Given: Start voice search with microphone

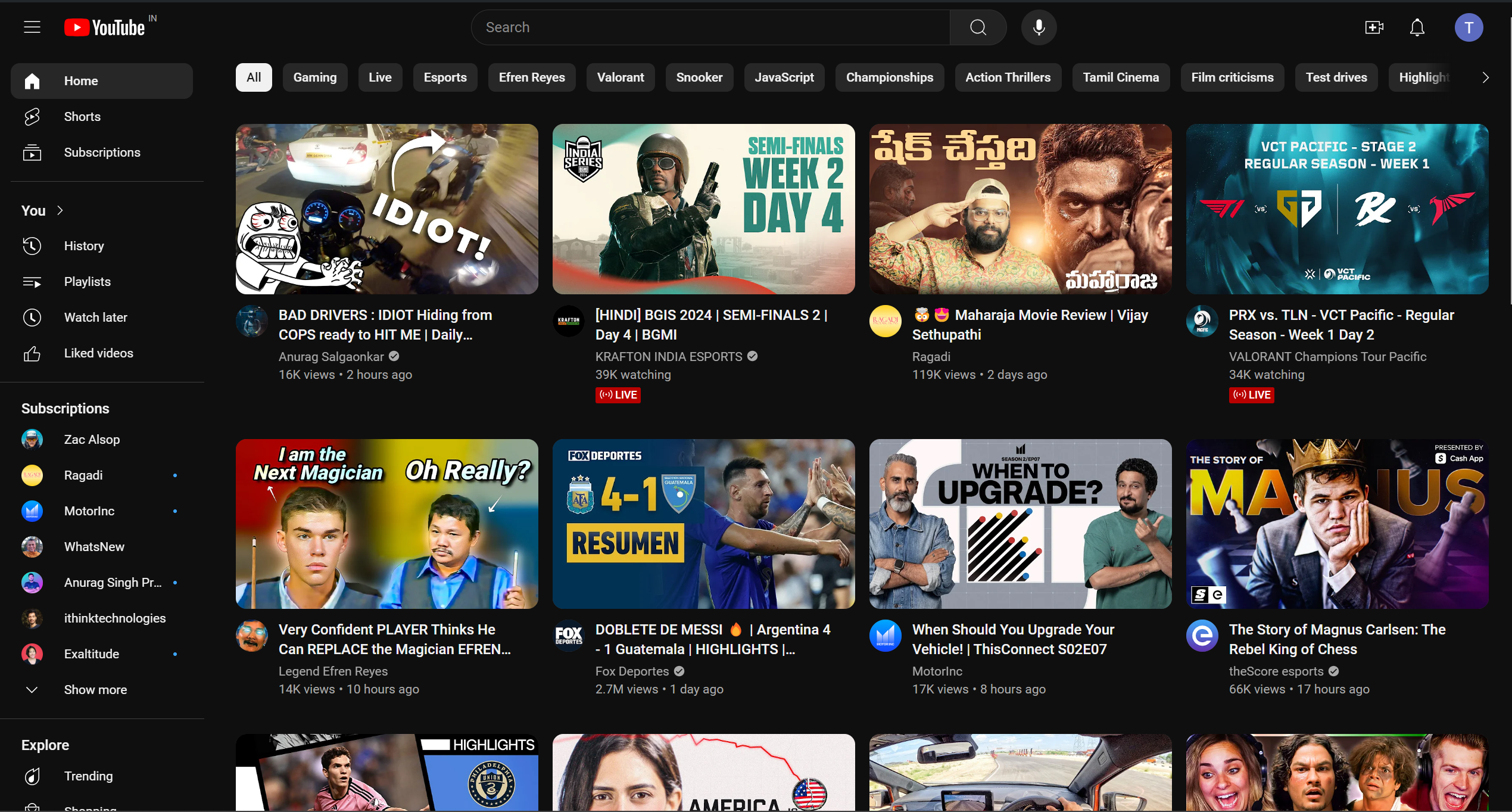Looking at the screenshot, I should pos(1039,27).
